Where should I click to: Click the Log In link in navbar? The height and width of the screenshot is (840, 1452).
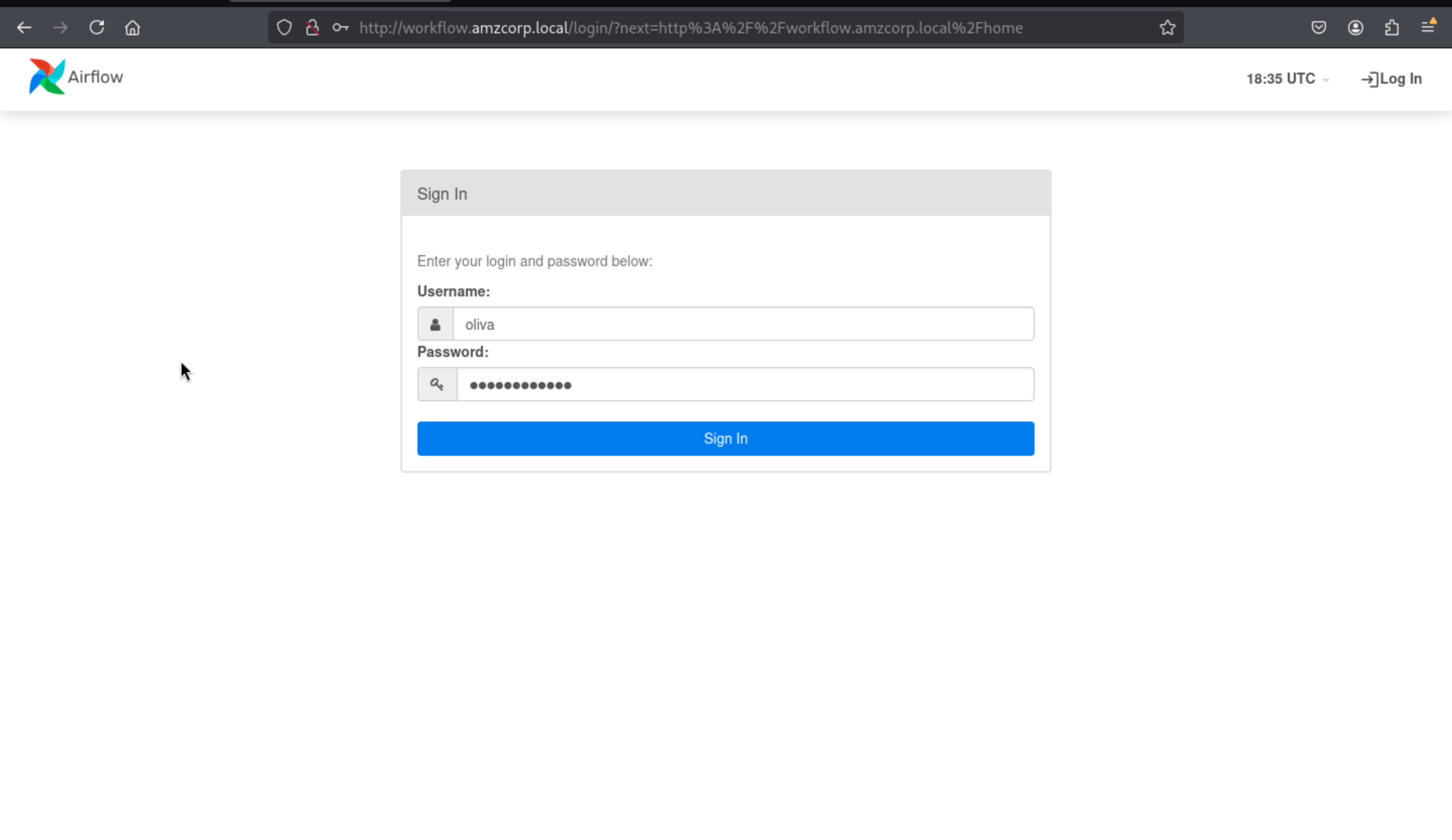(x=1391, y=79)
